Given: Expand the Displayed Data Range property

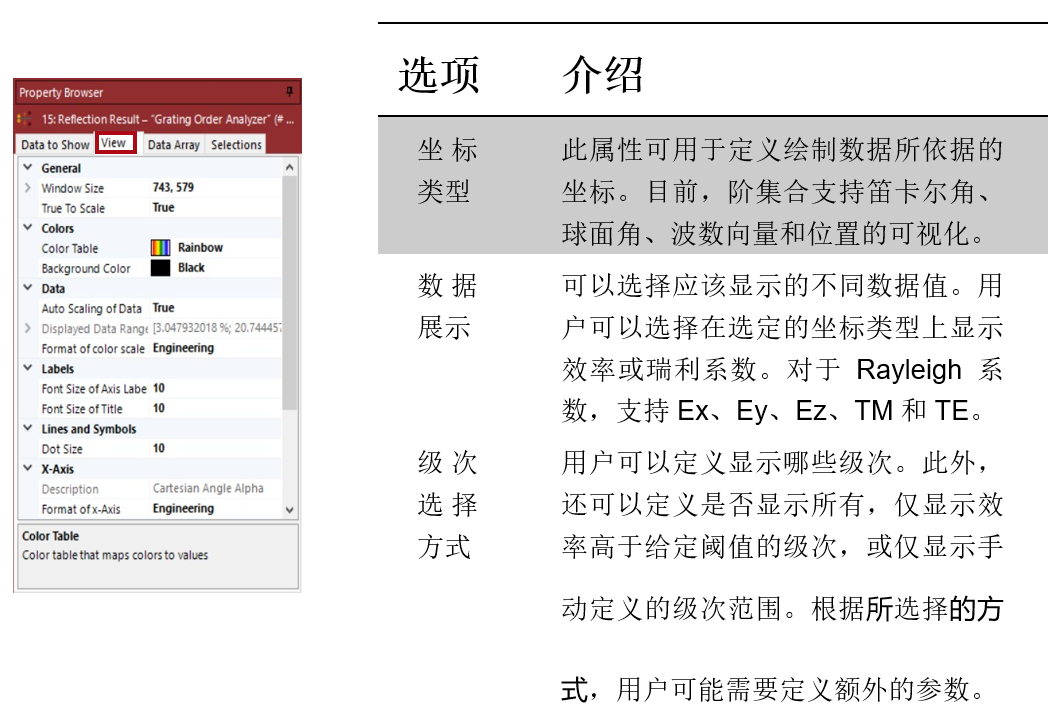Looking at the screenshot, I should (28, 328).
